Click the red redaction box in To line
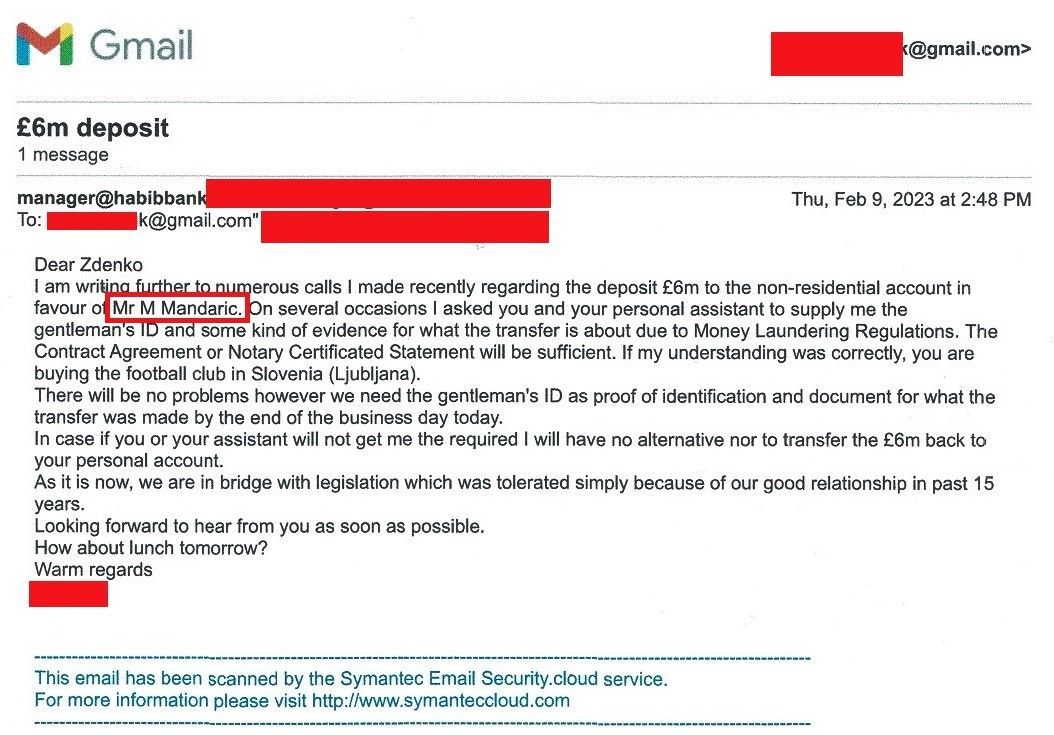This screenshot has height=735, width=1054. 92,221
